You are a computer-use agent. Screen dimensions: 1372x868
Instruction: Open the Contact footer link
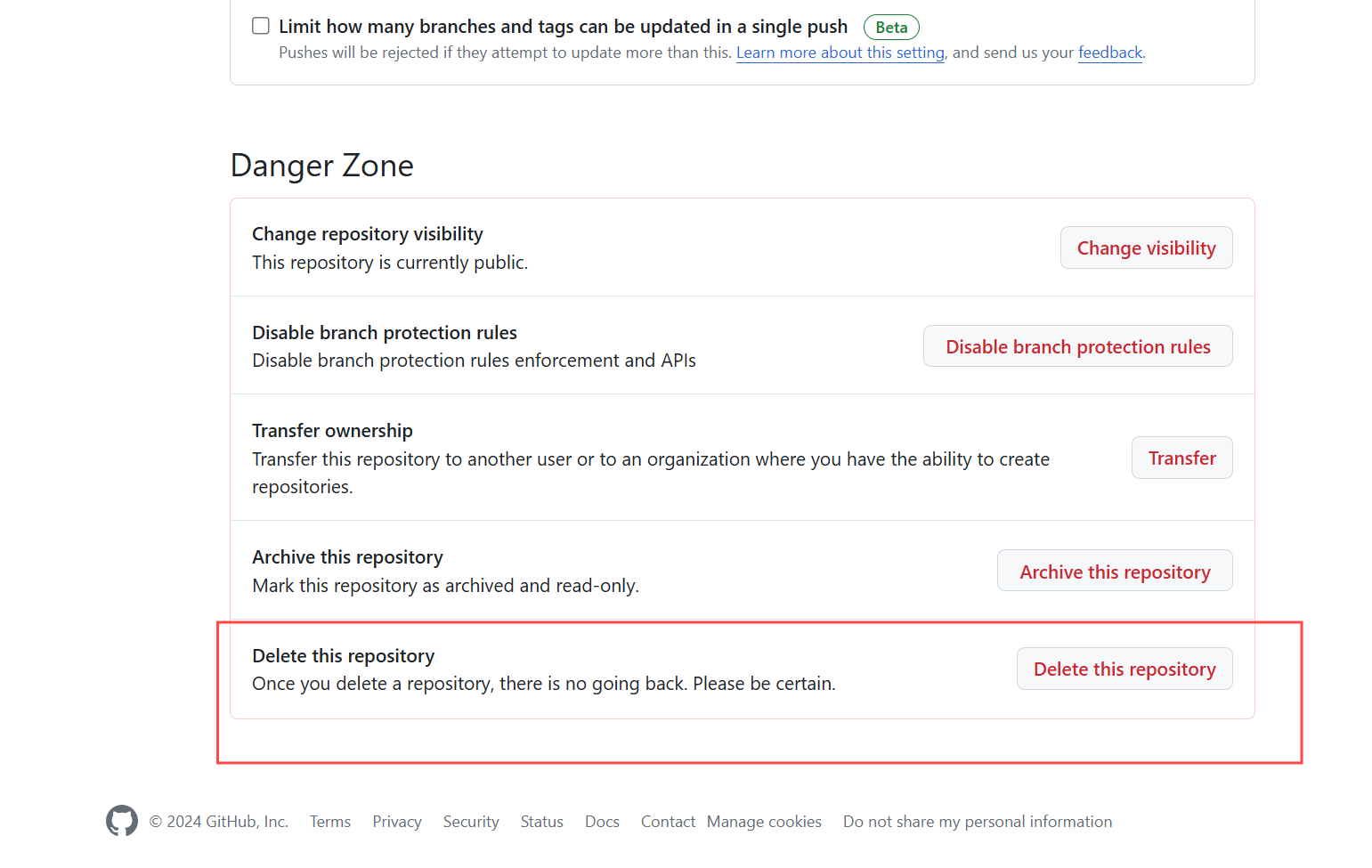[x=668, y=822]
